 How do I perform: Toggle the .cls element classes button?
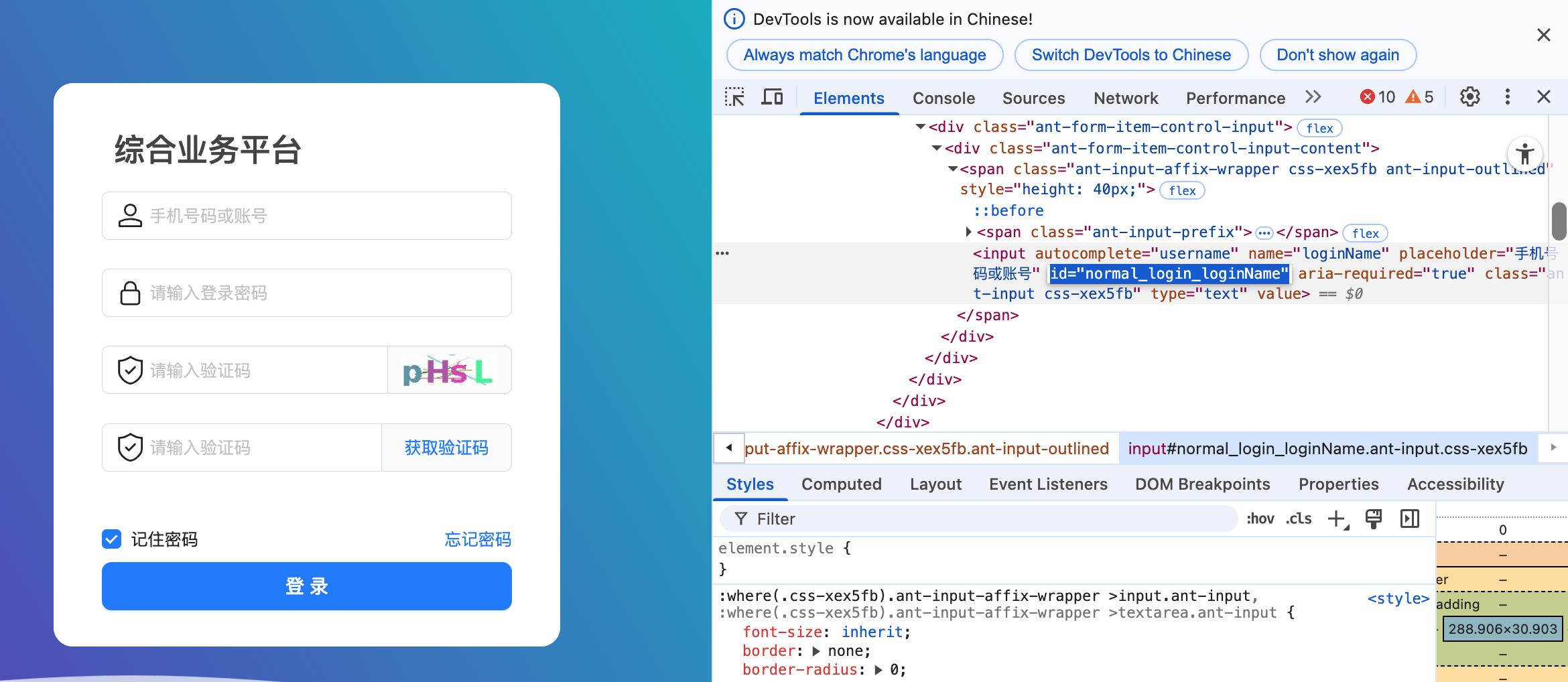1299,519
